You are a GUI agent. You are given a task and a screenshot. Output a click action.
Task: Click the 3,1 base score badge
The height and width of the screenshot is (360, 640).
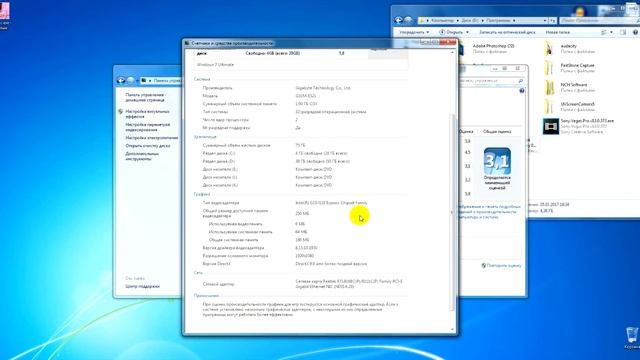coord(497,161)
